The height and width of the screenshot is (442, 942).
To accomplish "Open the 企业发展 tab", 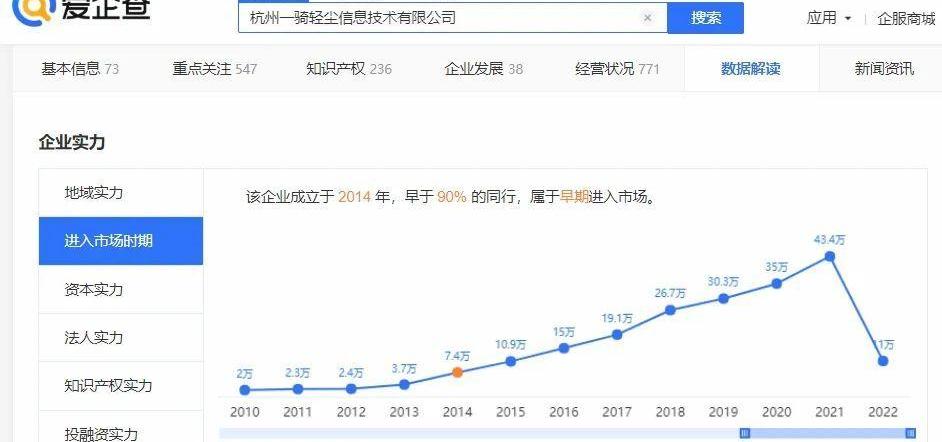I will click(484, 68).
